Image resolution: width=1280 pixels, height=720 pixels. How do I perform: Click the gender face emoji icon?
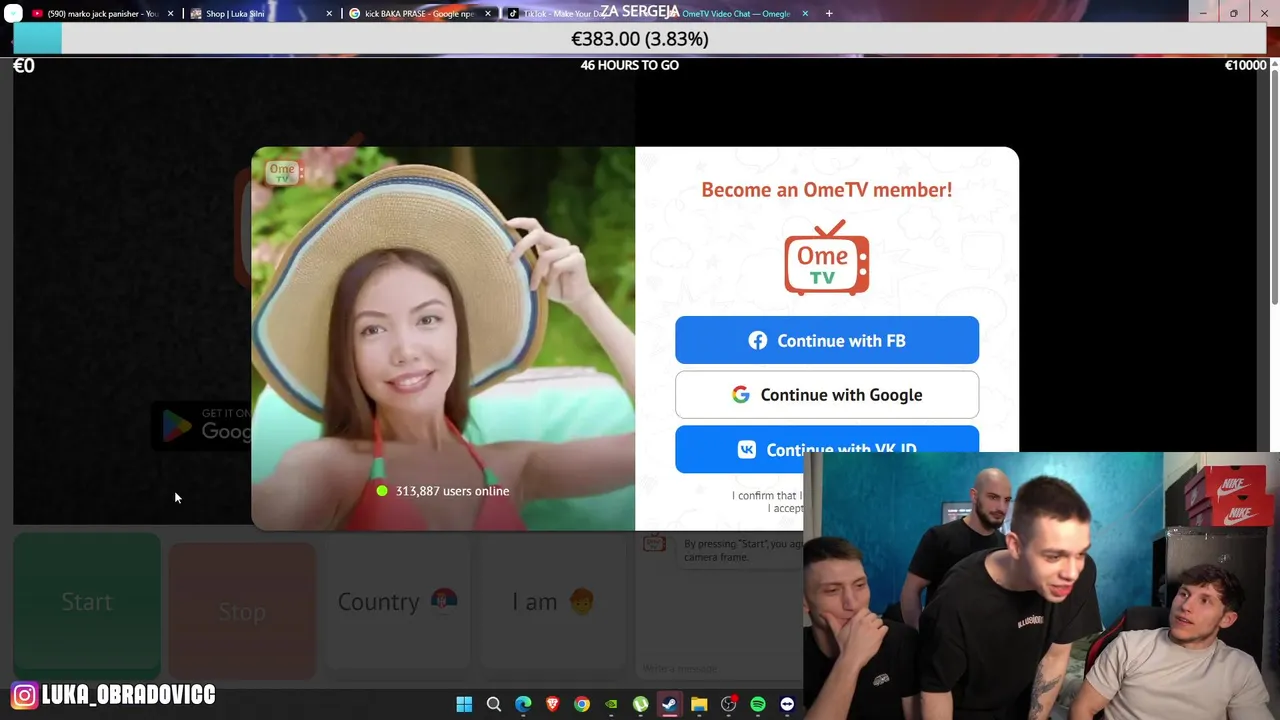[x=581, y=600]
